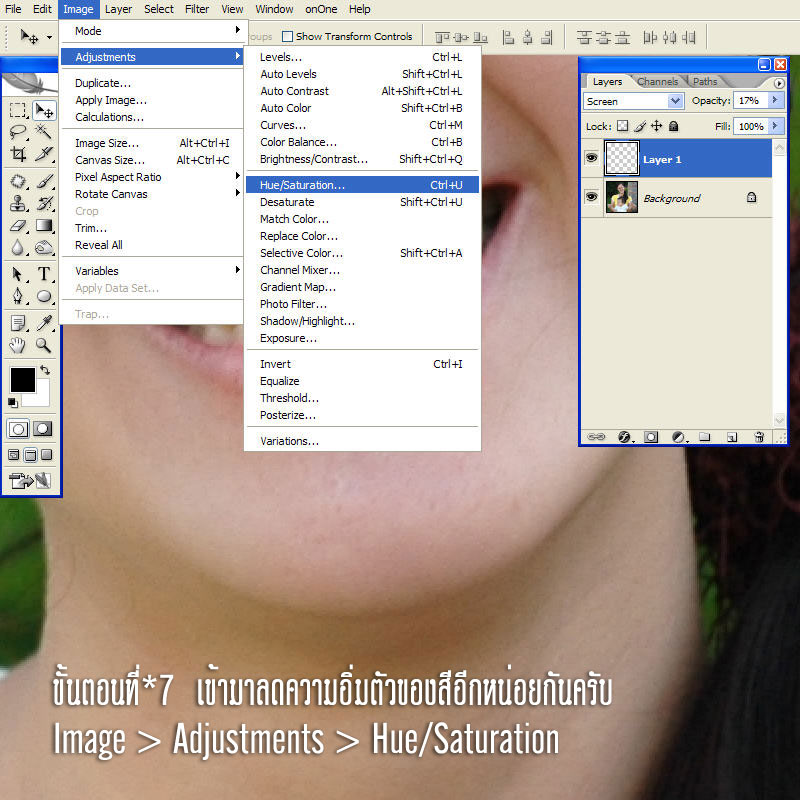Viewport: 800px width, 800px height.
Task: Add a layer mask
Action: pos(651,437)
